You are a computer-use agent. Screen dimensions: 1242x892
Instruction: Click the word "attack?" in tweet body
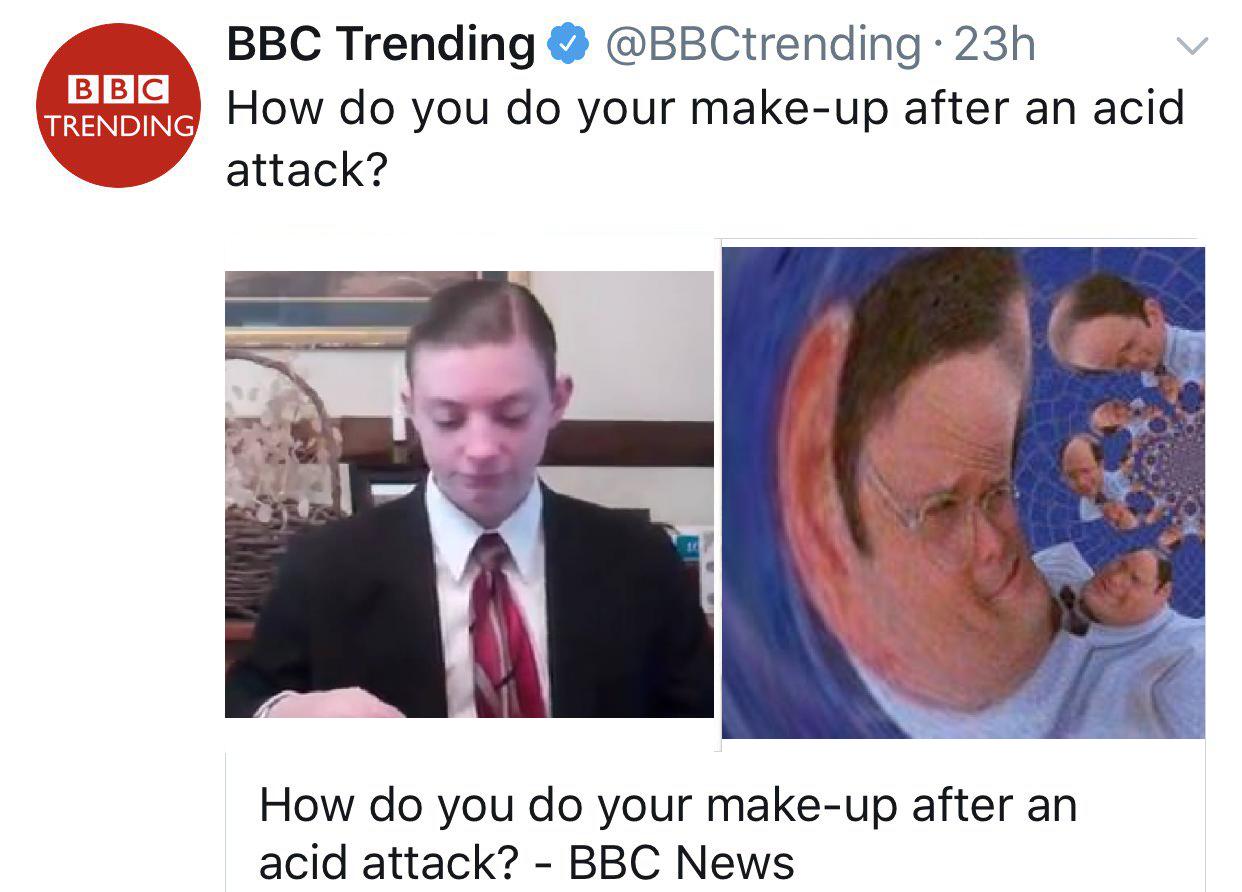306,169
